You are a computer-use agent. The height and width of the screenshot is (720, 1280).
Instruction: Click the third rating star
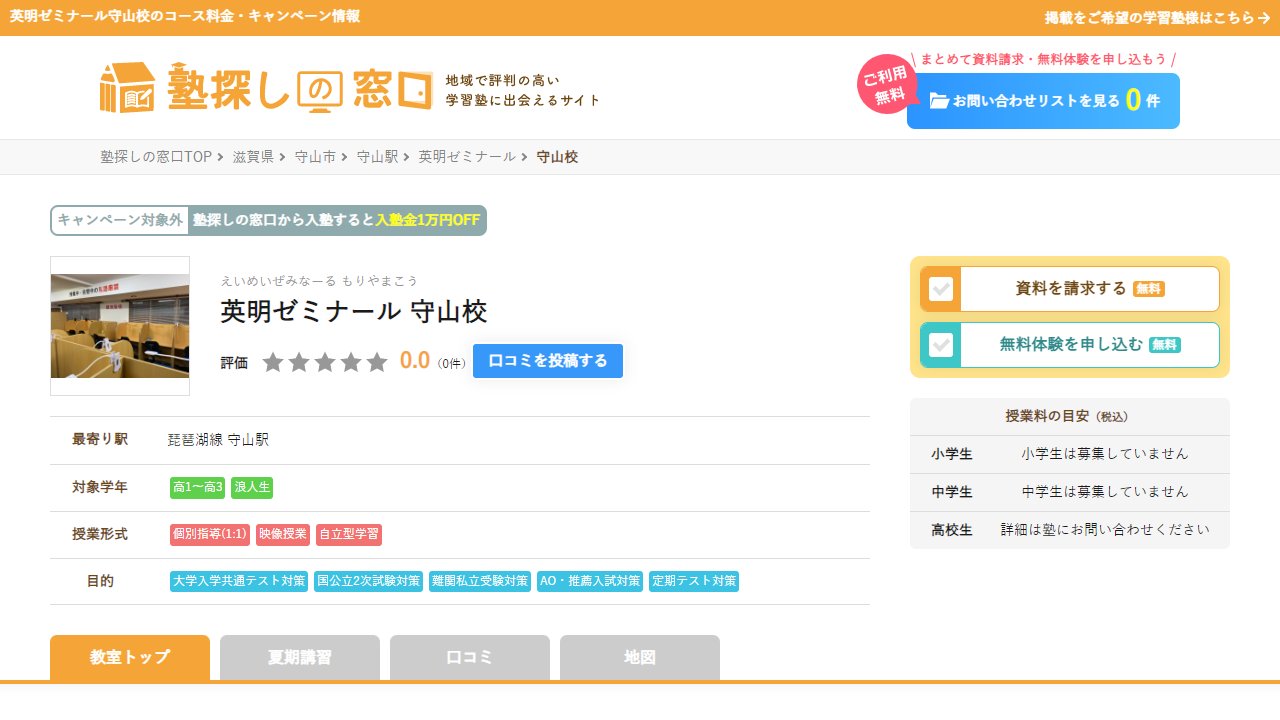(325, 362)
